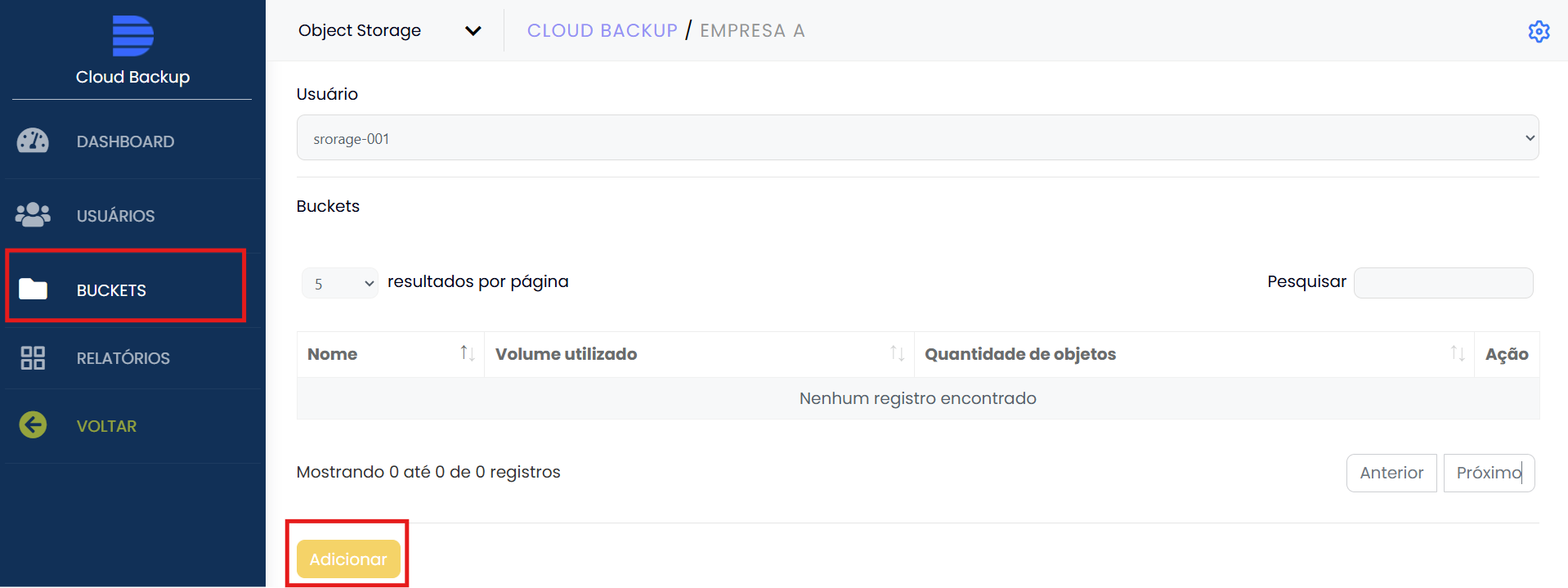Sort table by Nome column arrows
This screenshot has height=588, width=1568.
[x=467, y=353]
